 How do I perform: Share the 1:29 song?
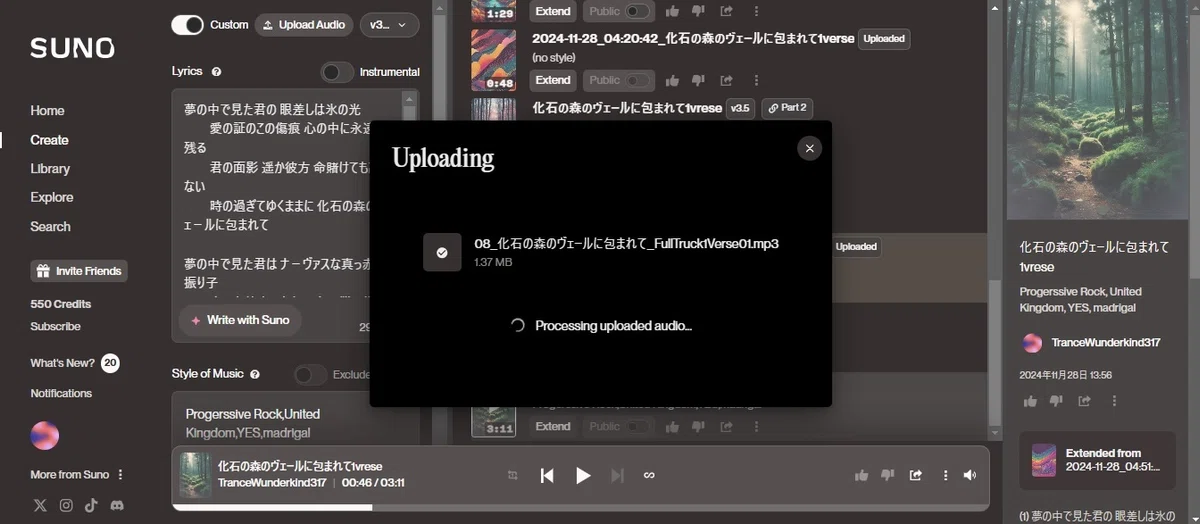point(726,11)
